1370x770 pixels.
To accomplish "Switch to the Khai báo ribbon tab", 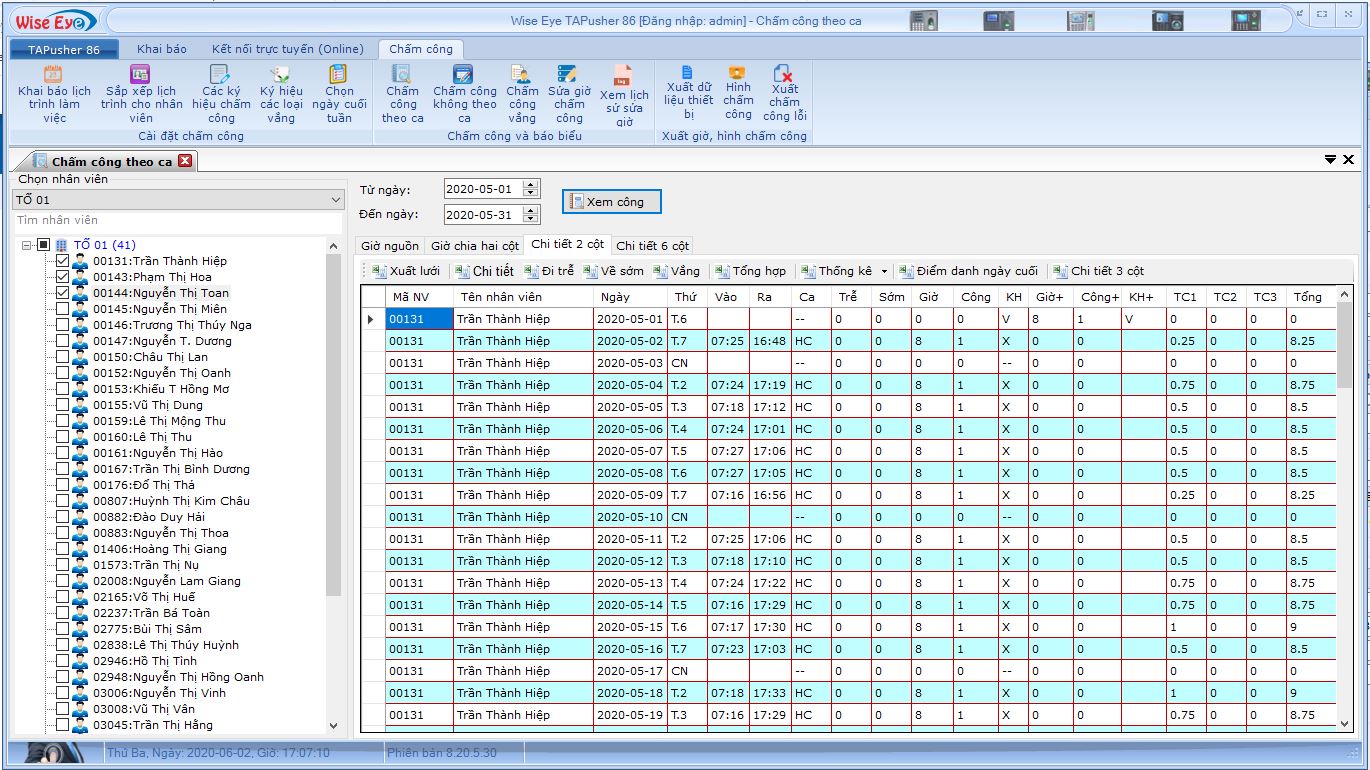I will (x=161, y=49).
